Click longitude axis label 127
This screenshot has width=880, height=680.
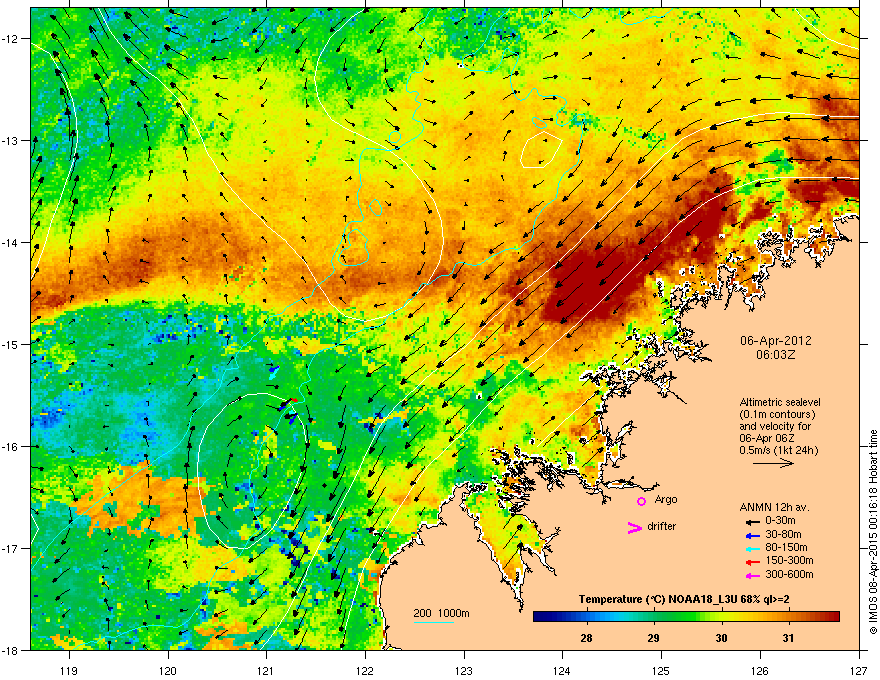(859, 670)
